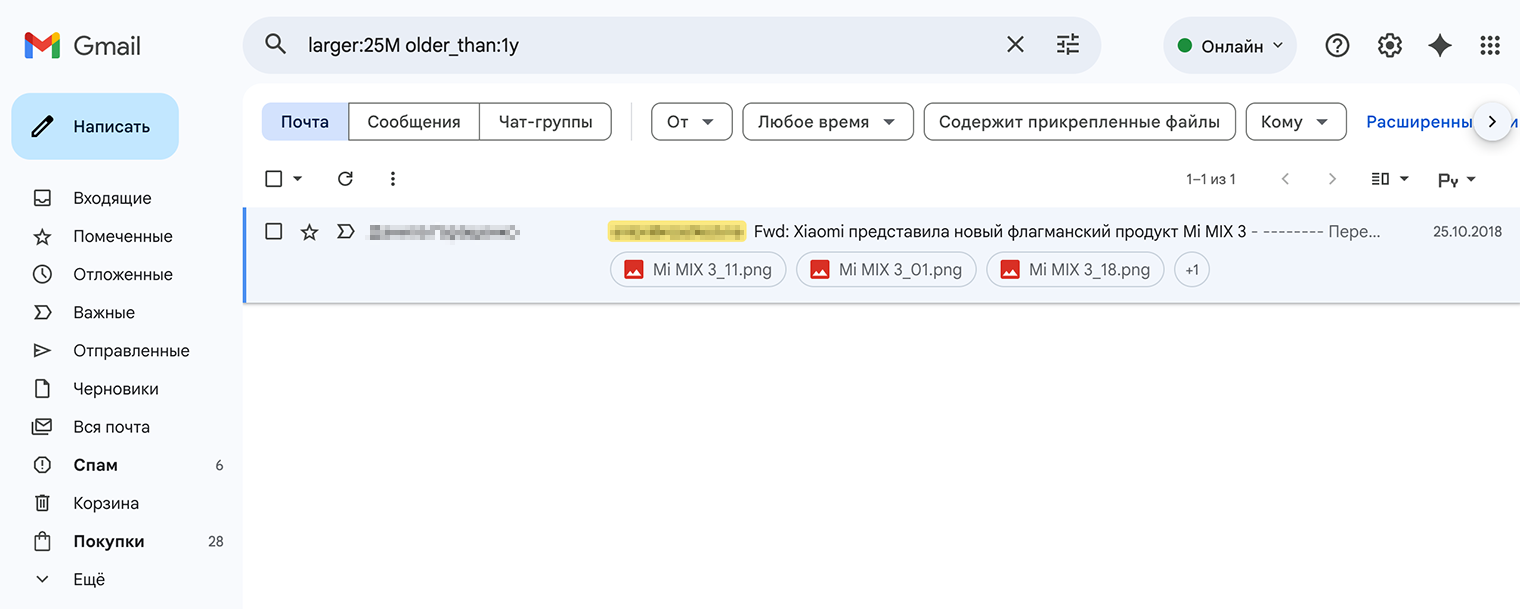Screen dimensions: 1520x609
Task: Open the Gemini sparkle icon
Action: pyautogui.click(x=1440, y=45)
